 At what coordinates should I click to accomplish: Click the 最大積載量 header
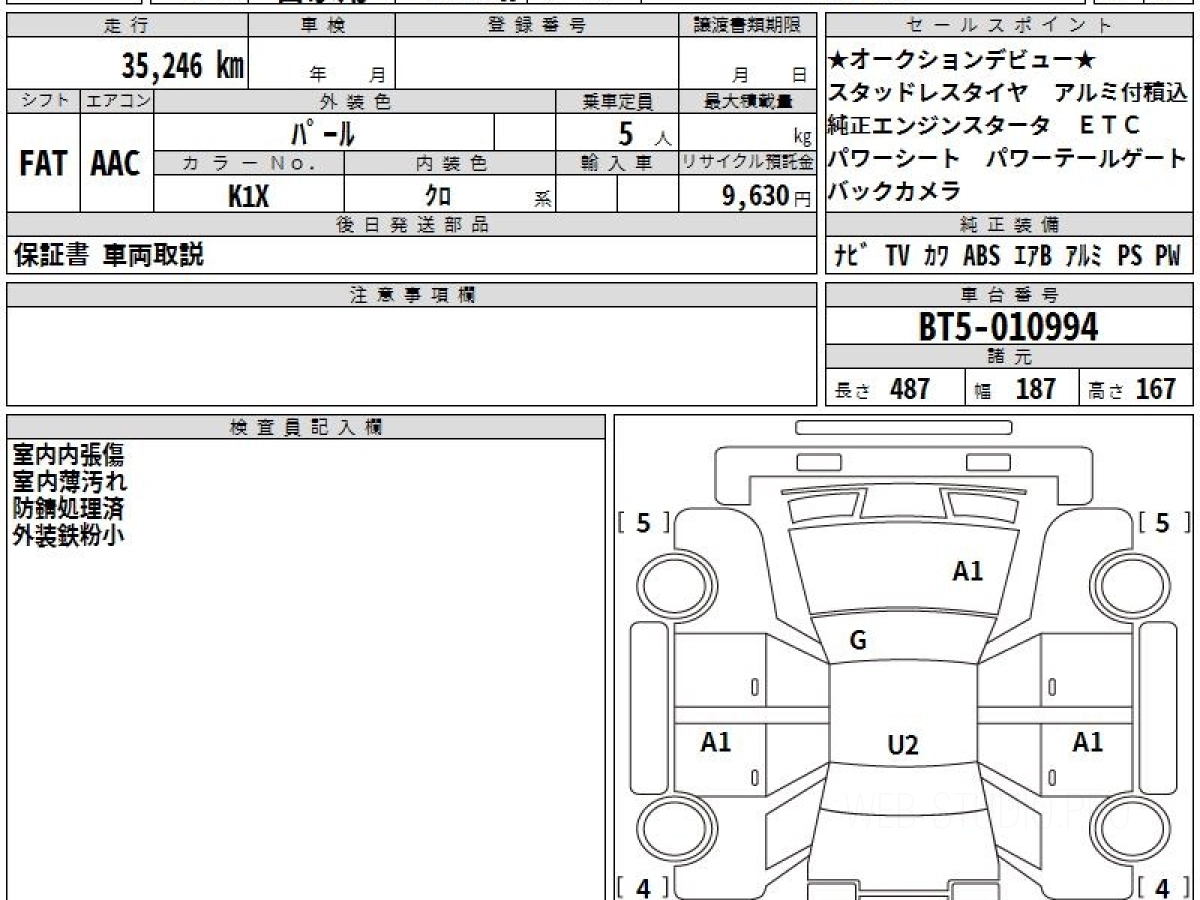[x=748, y=101]
